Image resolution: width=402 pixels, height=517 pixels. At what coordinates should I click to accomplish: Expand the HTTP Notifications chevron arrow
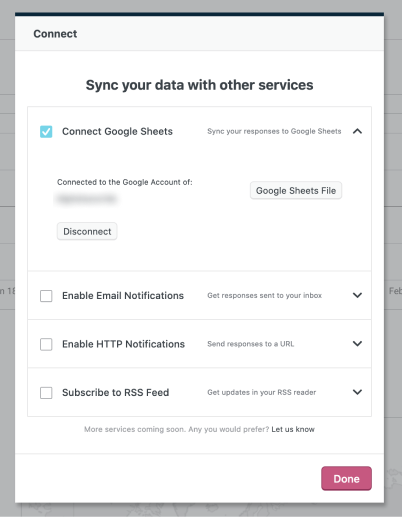(357, 344)
